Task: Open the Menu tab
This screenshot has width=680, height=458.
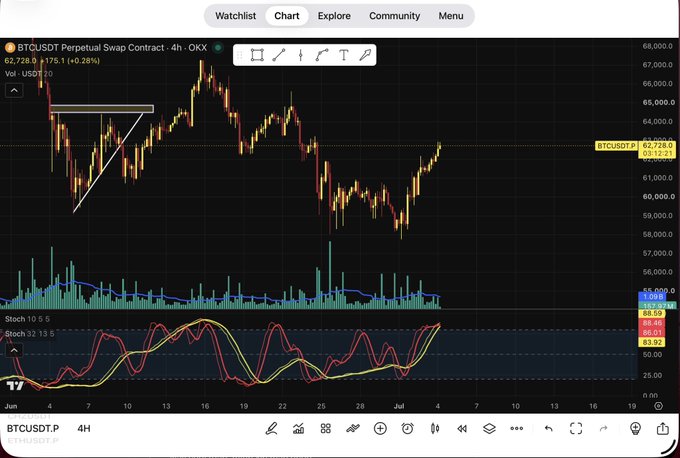Action: [x=451, y=16]
